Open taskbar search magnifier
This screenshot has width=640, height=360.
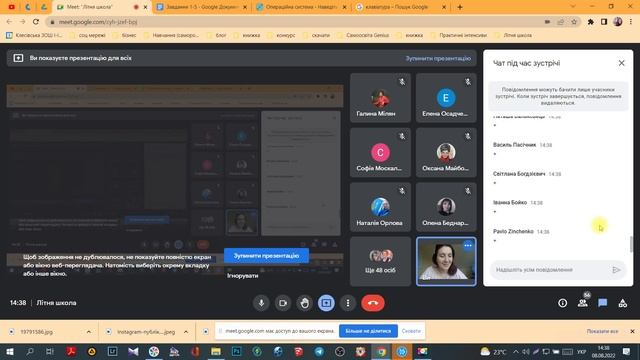tap(30, 351)
